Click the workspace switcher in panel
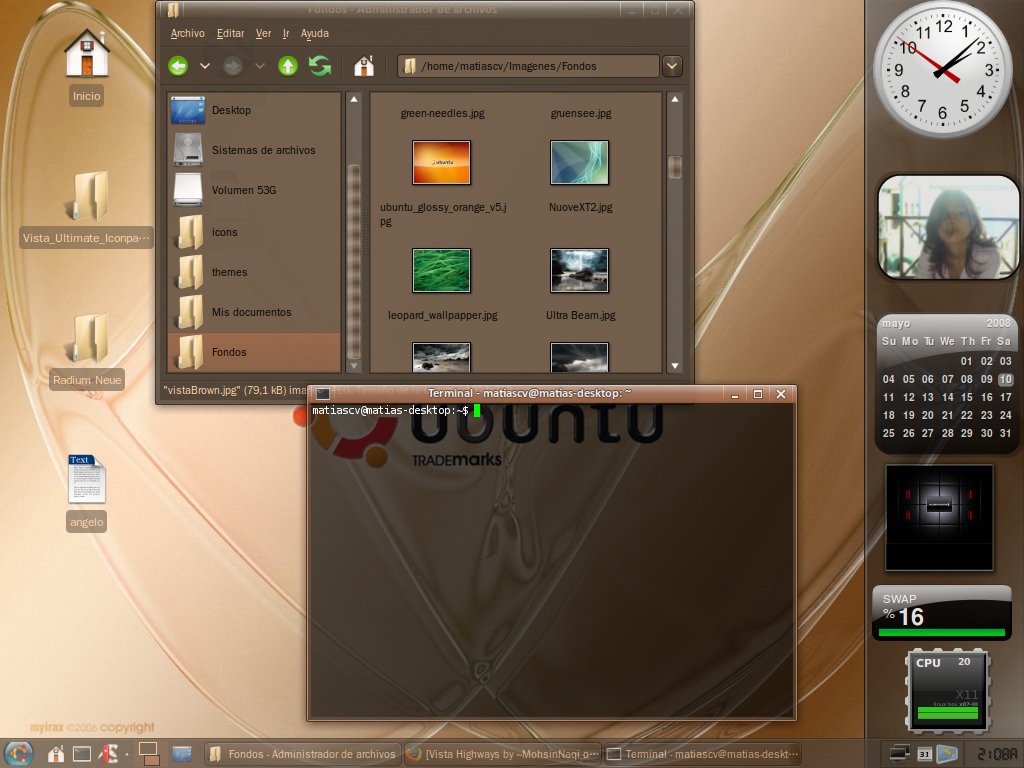The width and height of the screenshot is (1024, 768). (149, 754)
